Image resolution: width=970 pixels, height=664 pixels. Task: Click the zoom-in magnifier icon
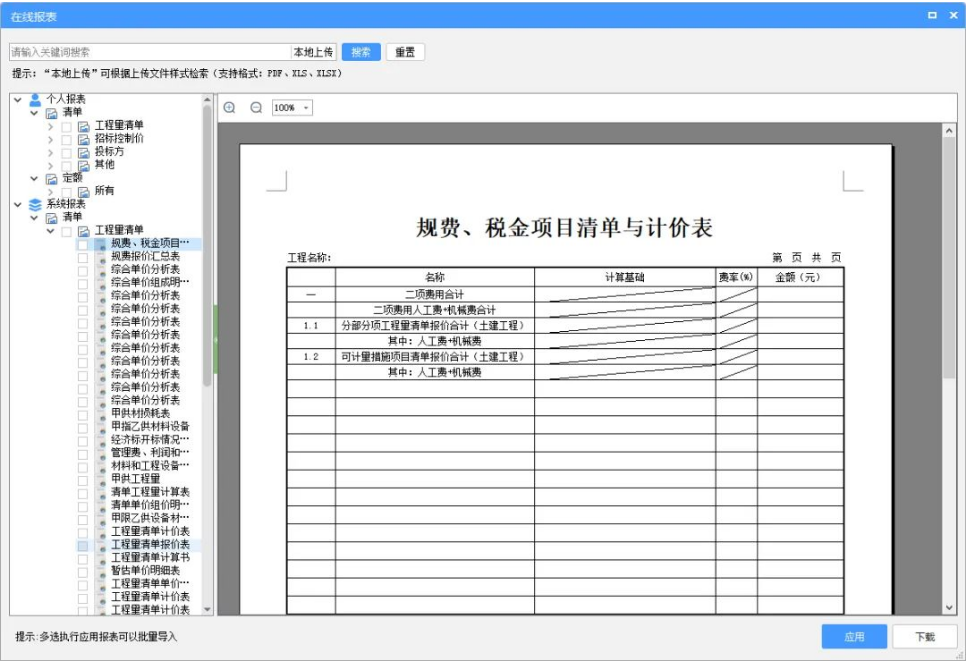point(228,105)
